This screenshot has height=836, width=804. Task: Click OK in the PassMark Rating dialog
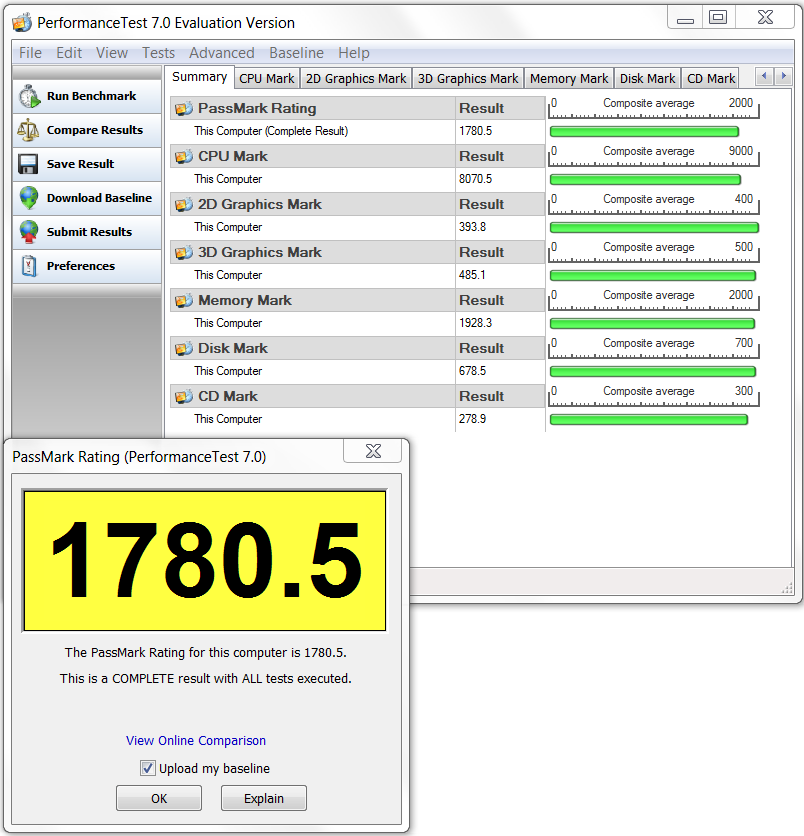coord(159,798)
